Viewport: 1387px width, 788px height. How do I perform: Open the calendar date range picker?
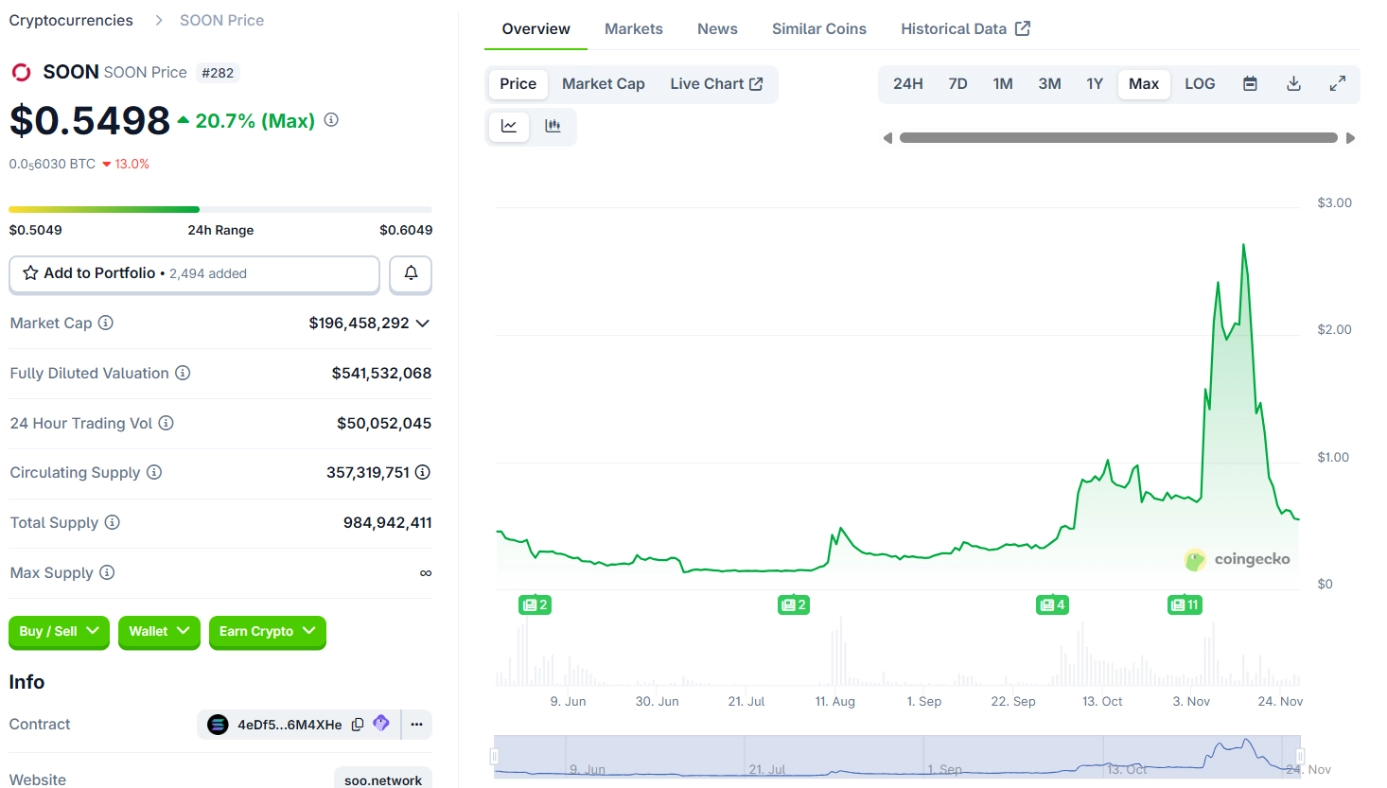point(1249,84)
